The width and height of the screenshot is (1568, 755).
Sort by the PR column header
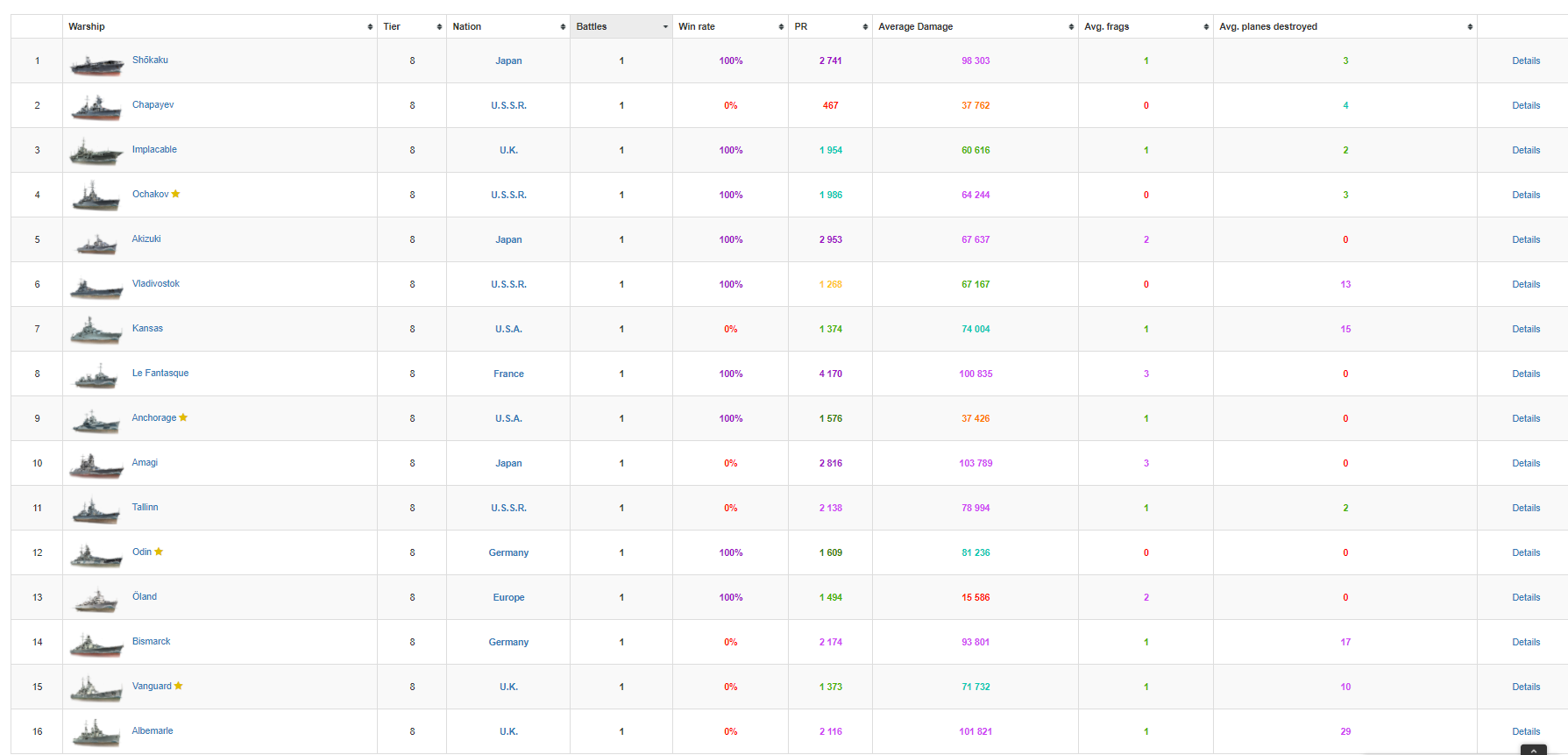click(829, 26)
